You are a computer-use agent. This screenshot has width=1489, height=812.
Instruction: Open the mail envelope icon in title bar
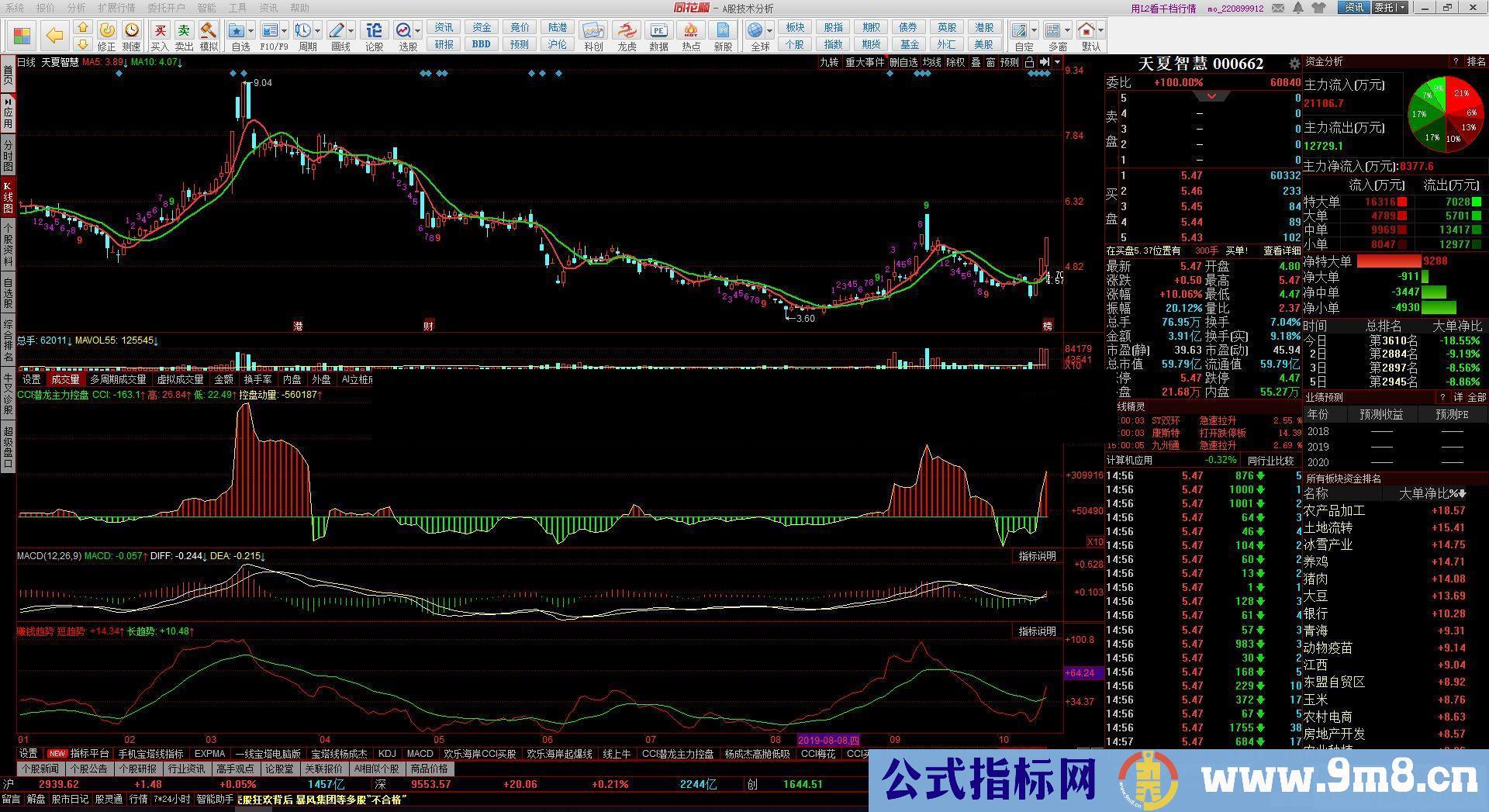(x=1280, y=8)
